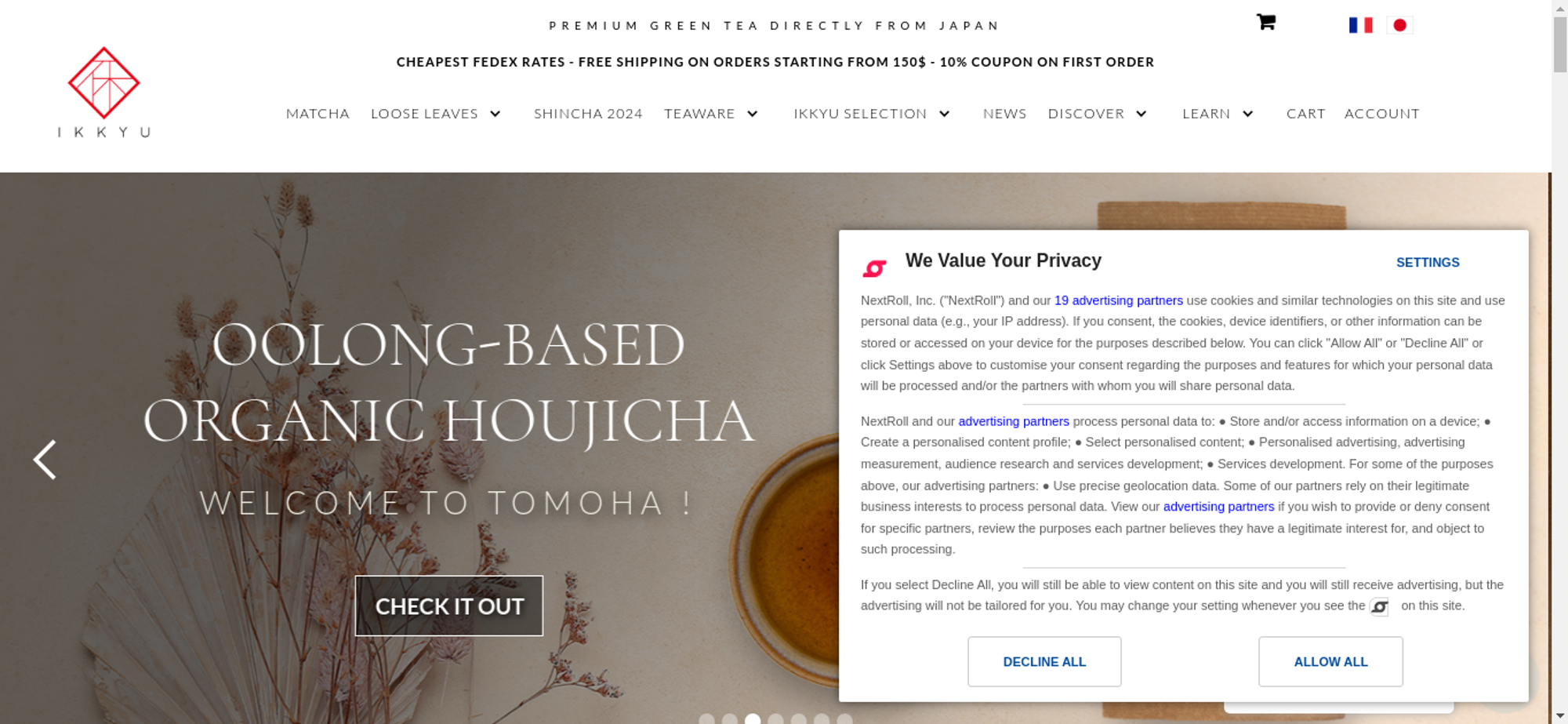The image size is (1568, 724).
Task: Expand the Teaware dropdown menu
Action: click(x=753, y=114)
